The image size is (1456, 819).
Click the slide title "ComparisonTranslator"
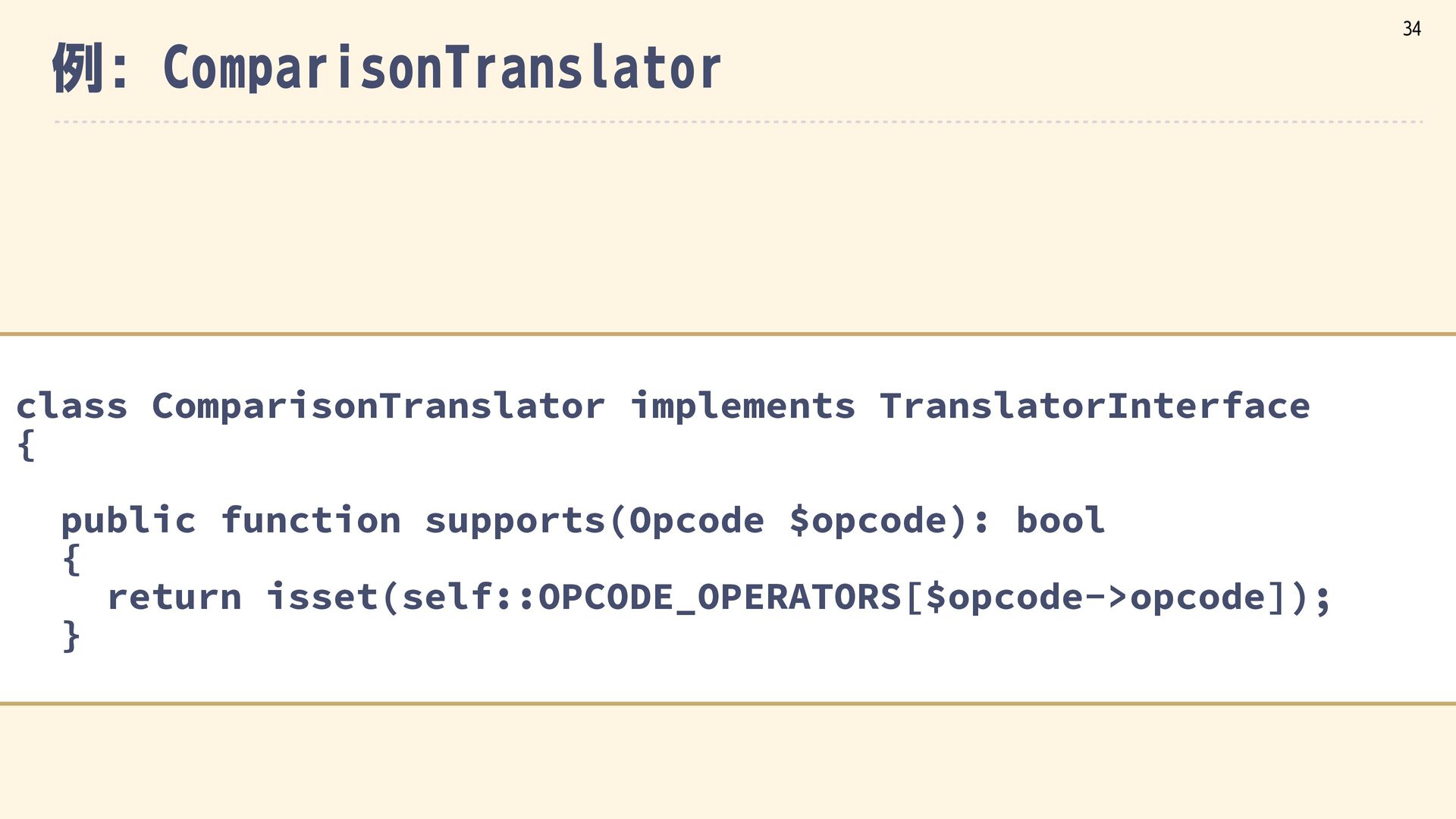(x=441, y=68)
